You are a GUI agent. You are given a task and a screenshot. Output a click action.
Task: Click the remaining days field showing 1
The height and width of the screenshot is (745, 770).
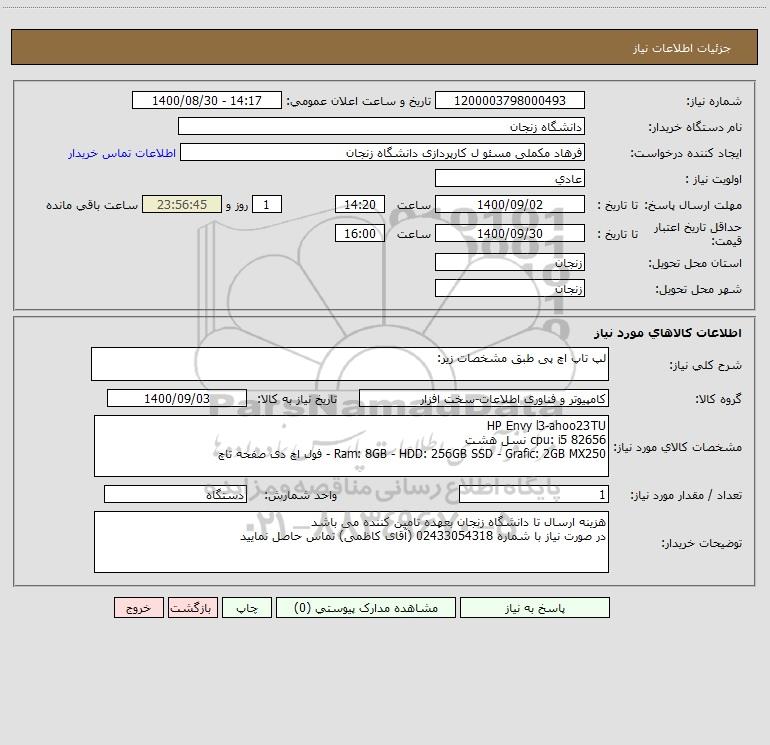tap(267, 204)
